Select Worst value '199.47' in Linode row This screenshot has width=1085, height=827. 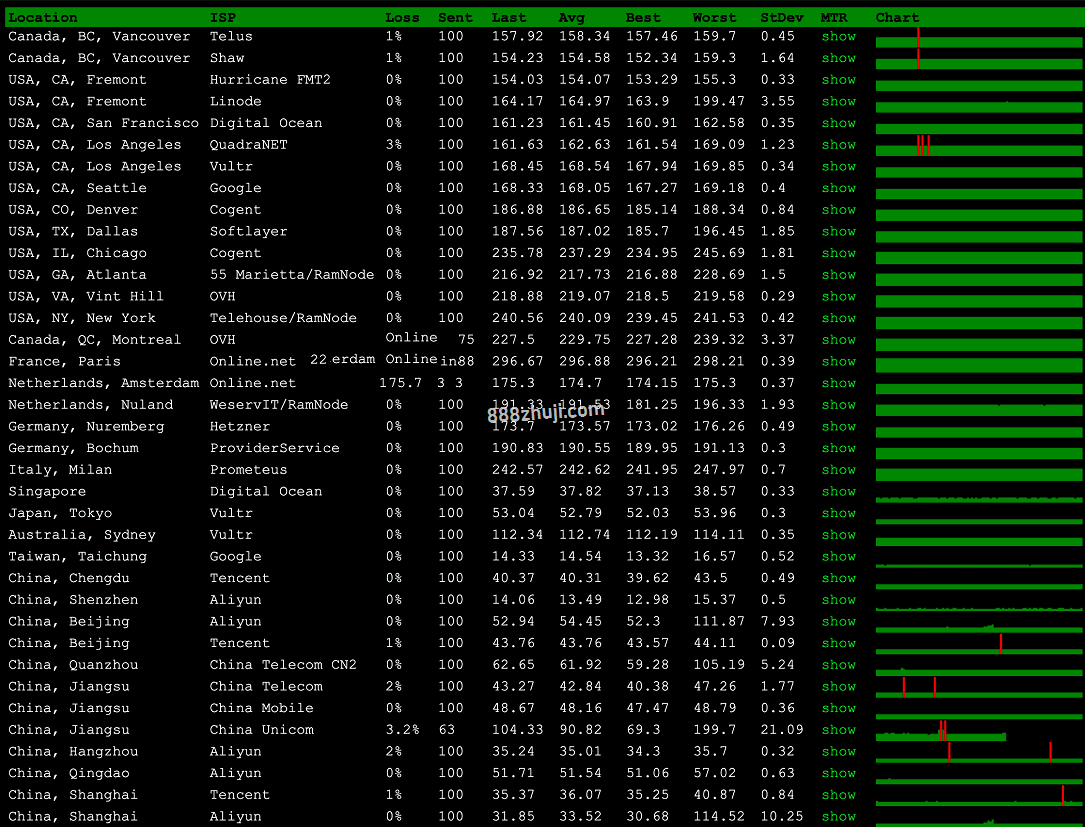[x=719, y=102]
